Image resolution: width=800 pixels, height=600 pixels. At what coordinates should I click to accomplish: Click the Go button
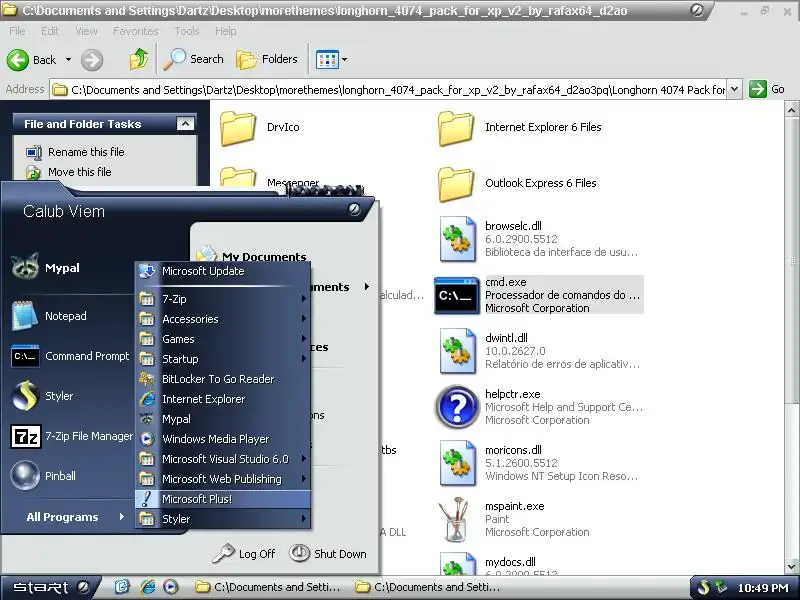(x=767, y=89)
